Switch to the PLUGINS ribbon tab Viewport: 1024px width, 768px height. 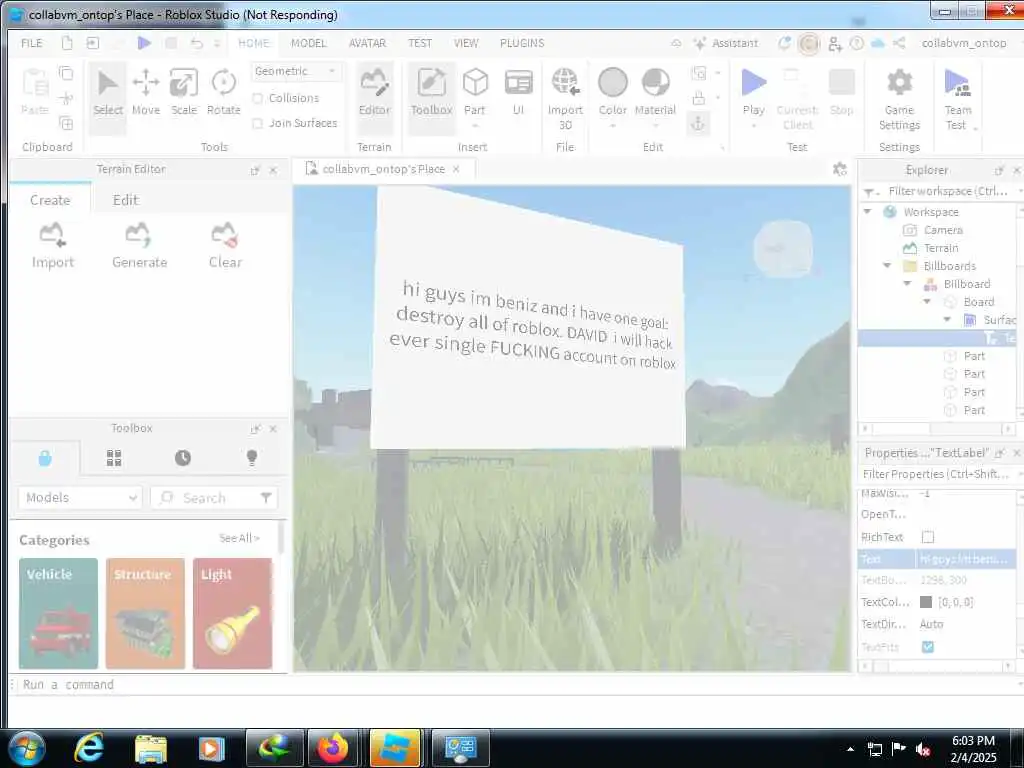[522, 43]
